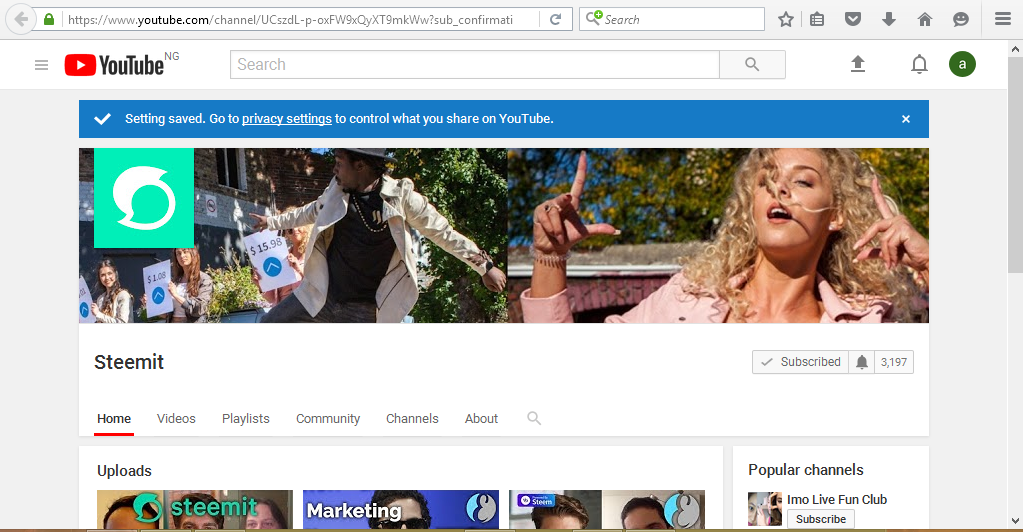Click the YouTube search magnifier button

(x=752, y=65)
